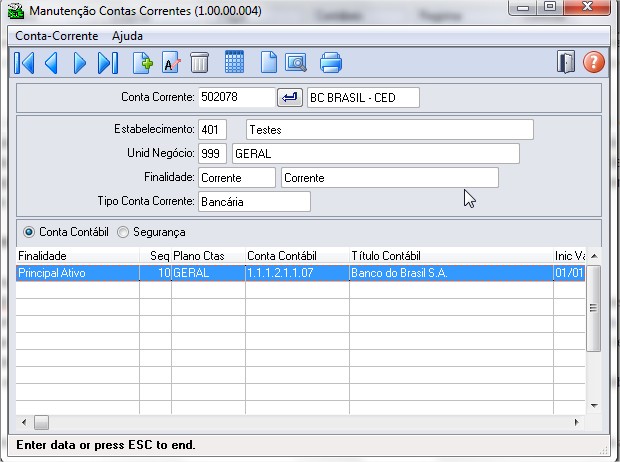Print using the printer icon

pos(331,63)
